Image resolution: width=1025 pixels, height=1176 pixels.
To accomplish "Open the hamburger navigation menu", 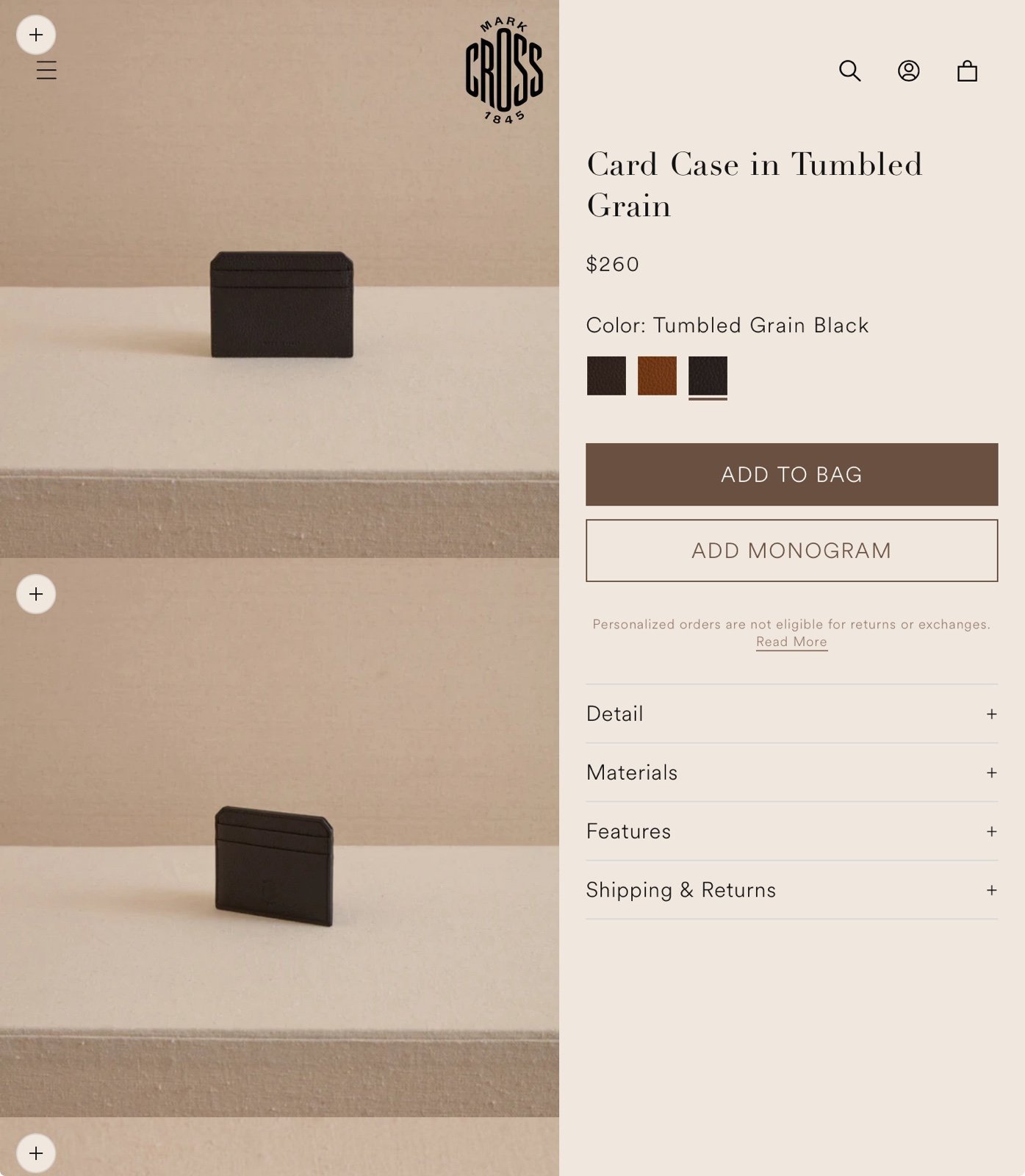I will [46, 70].
